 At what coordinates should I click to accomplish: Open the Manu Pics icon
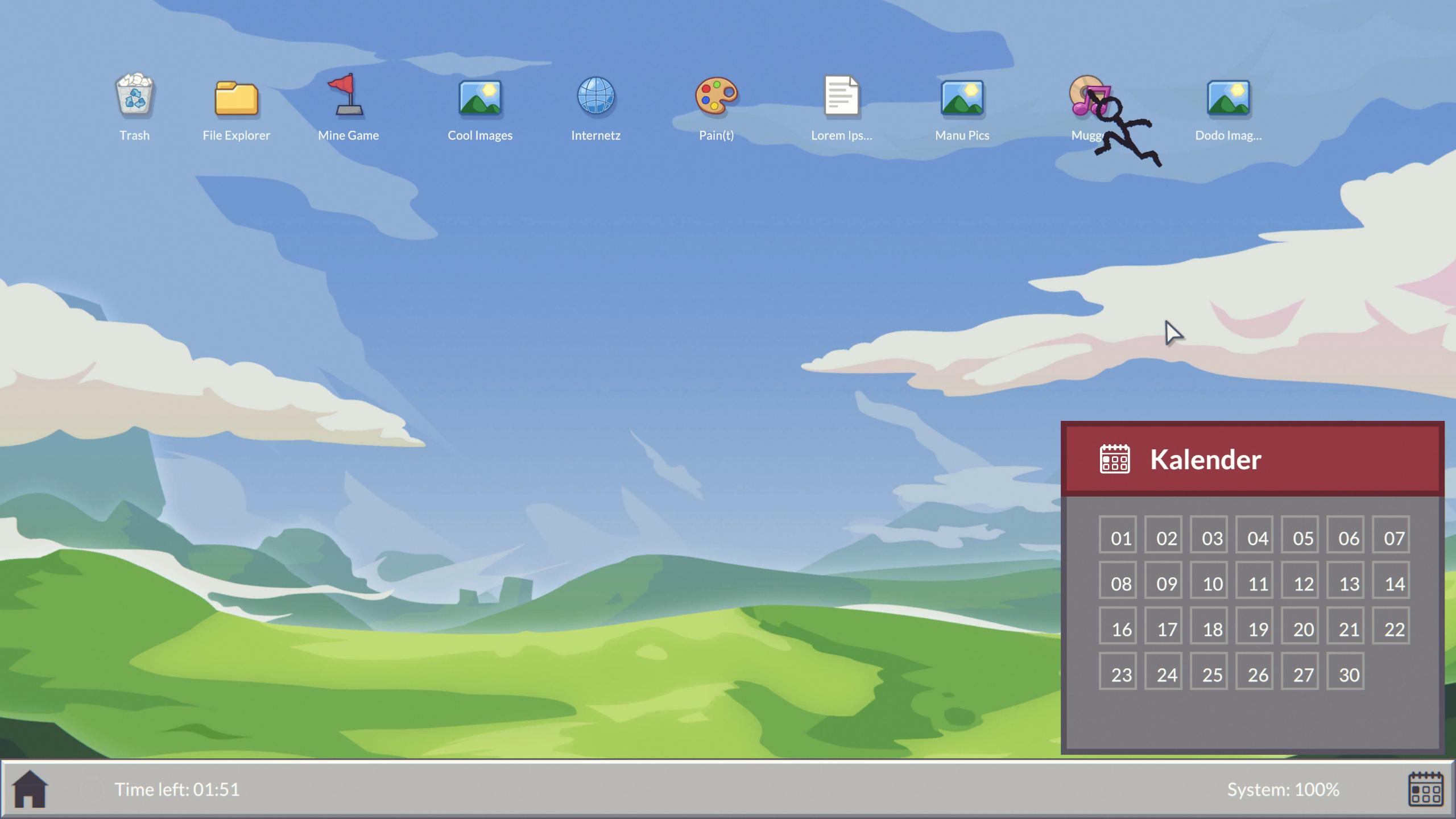tap(962, 98)
